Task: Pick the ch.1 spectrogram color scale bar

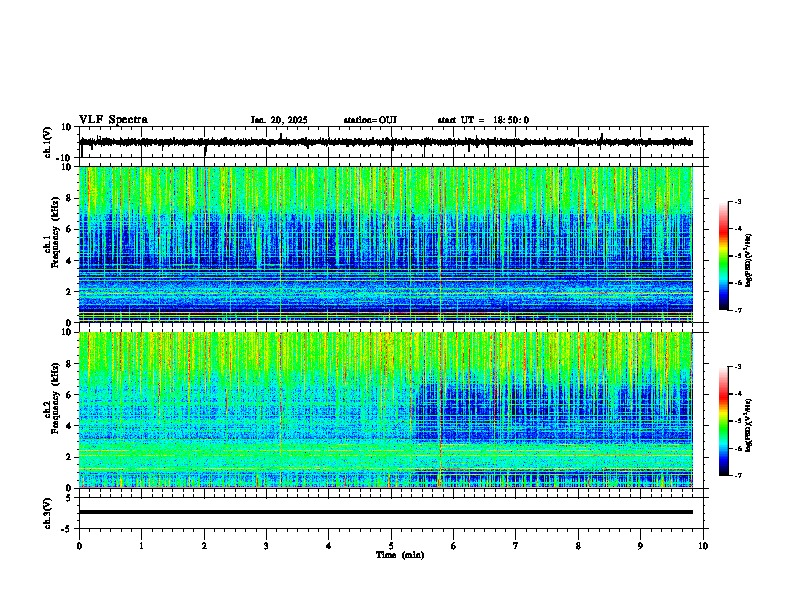Action: pyautogui.click(x=723, y=256)
